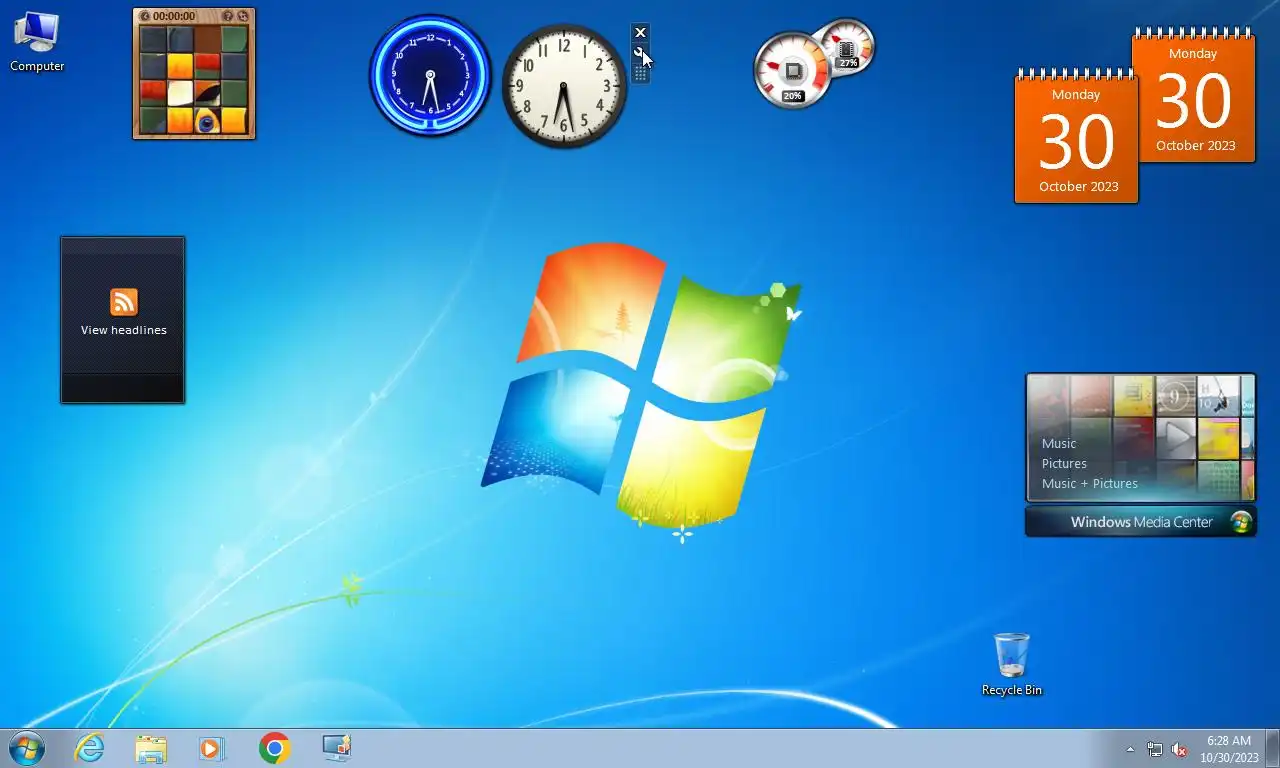The image size is (1280, 768).
Task: Select the Recycle Bin icon
Action: coord(1011,664)
